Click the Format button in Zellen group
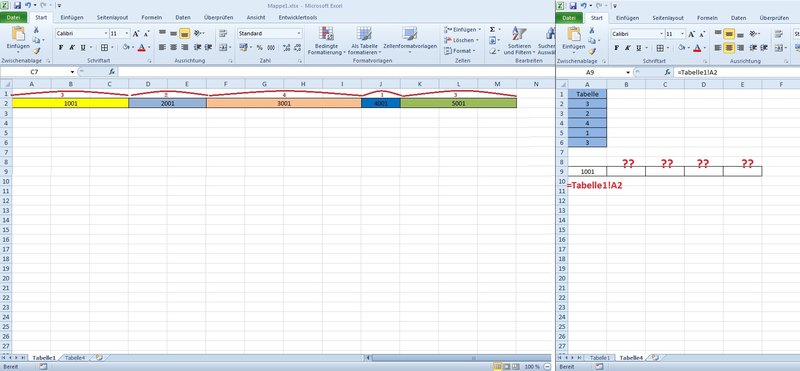Image resolution: width=800 pixels, height=371 pixels. tap(460, 51)
